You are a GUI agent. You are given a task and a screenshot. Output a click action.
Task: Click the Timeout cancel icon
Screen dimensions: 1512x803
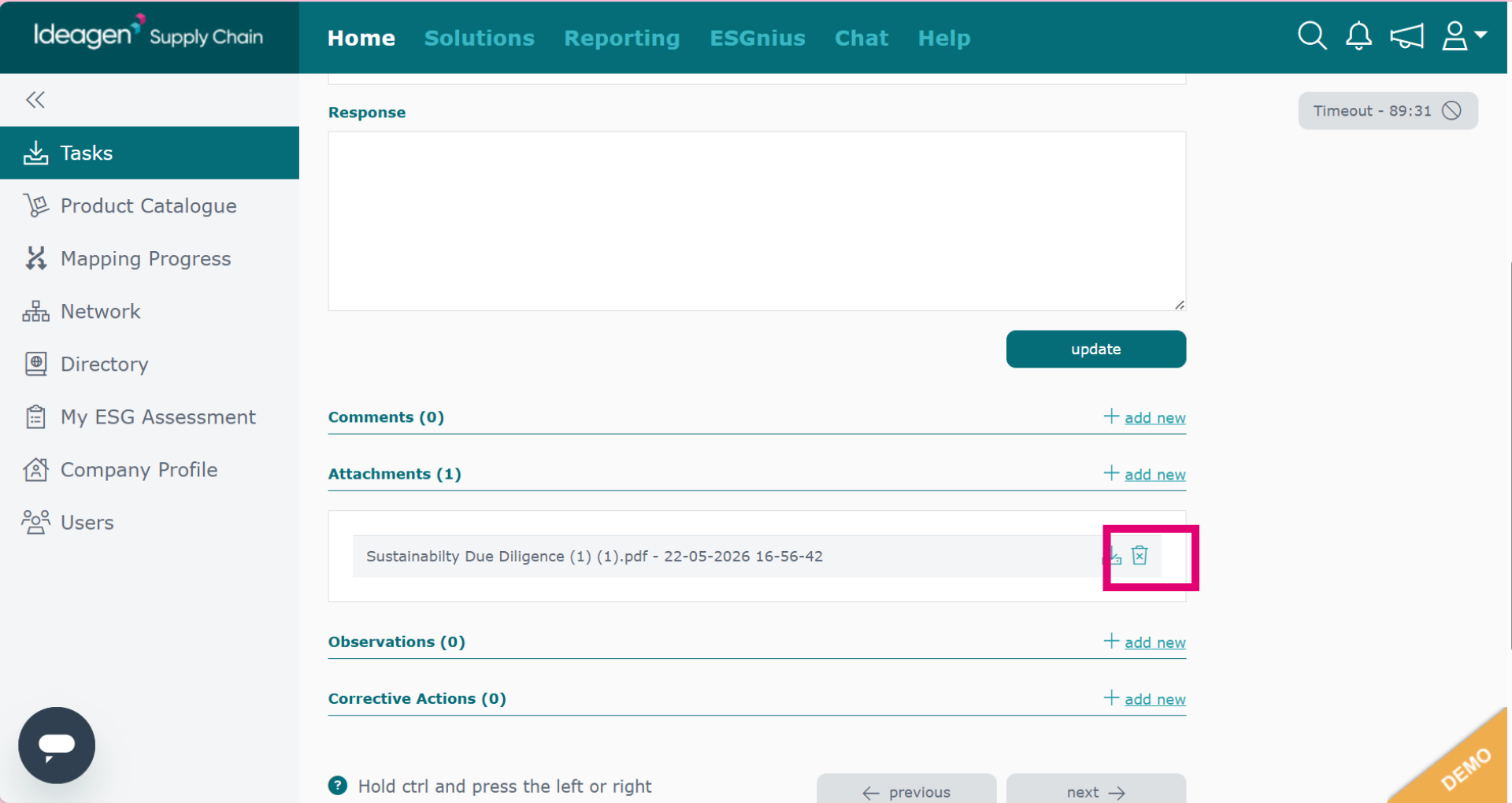click(x=1451, y=111)
